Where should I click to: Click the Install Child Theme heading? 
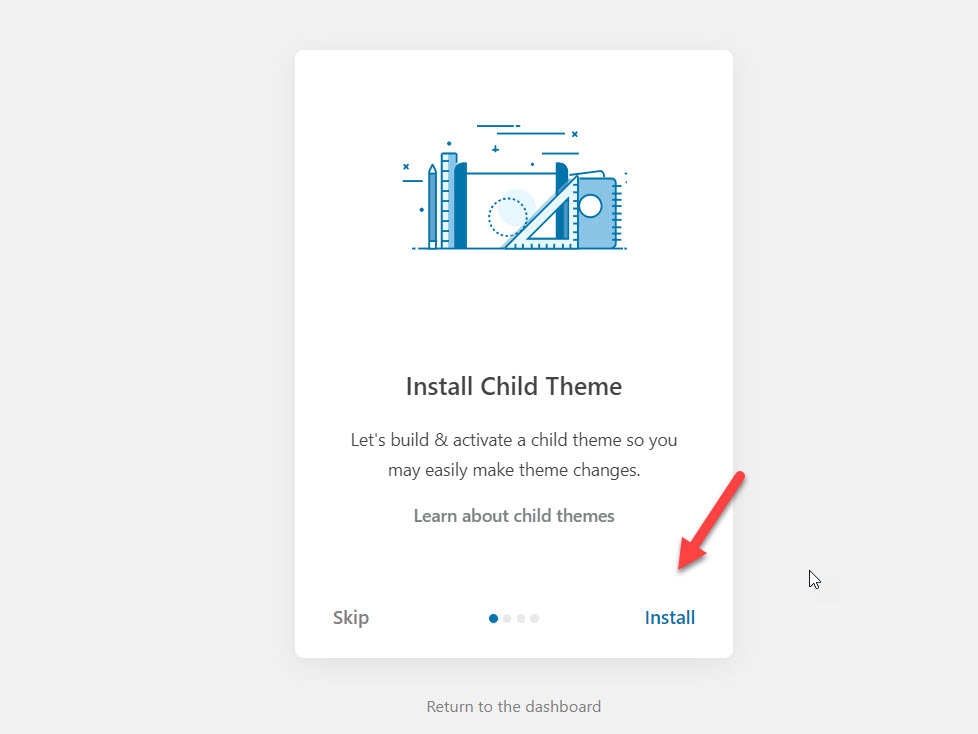click(514, 386)
